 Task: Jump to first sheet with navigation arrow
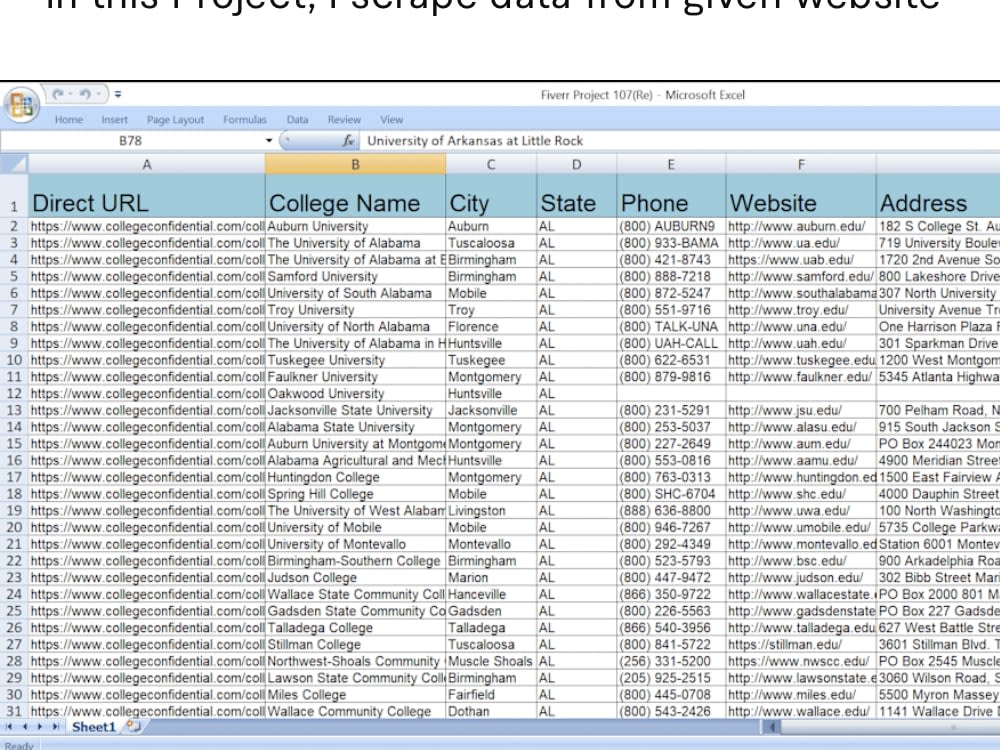coord(10,726)
